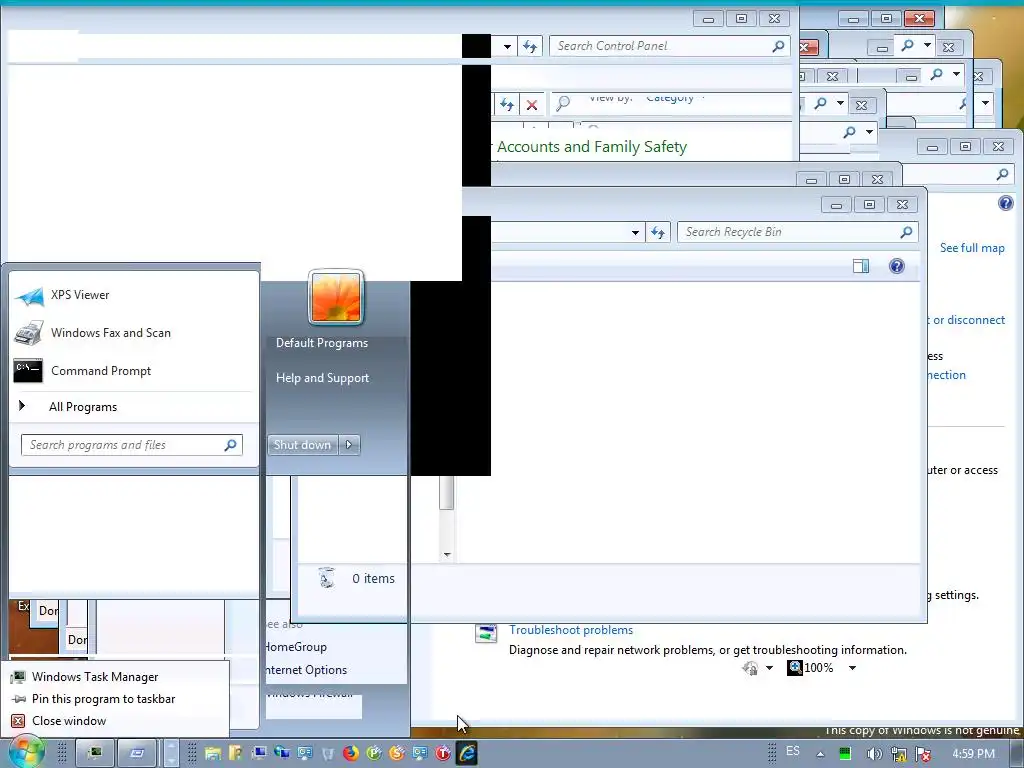The height and width of the screenshot is (768, 1024).
Task: Open Default Programs in Start menu
Action: click(322, 343)
